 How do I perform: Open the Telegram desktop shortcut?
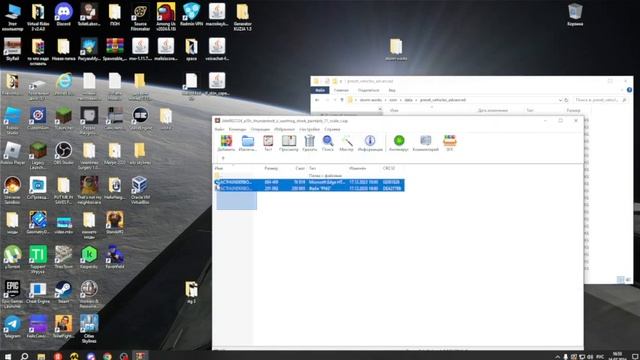(12, 326)
